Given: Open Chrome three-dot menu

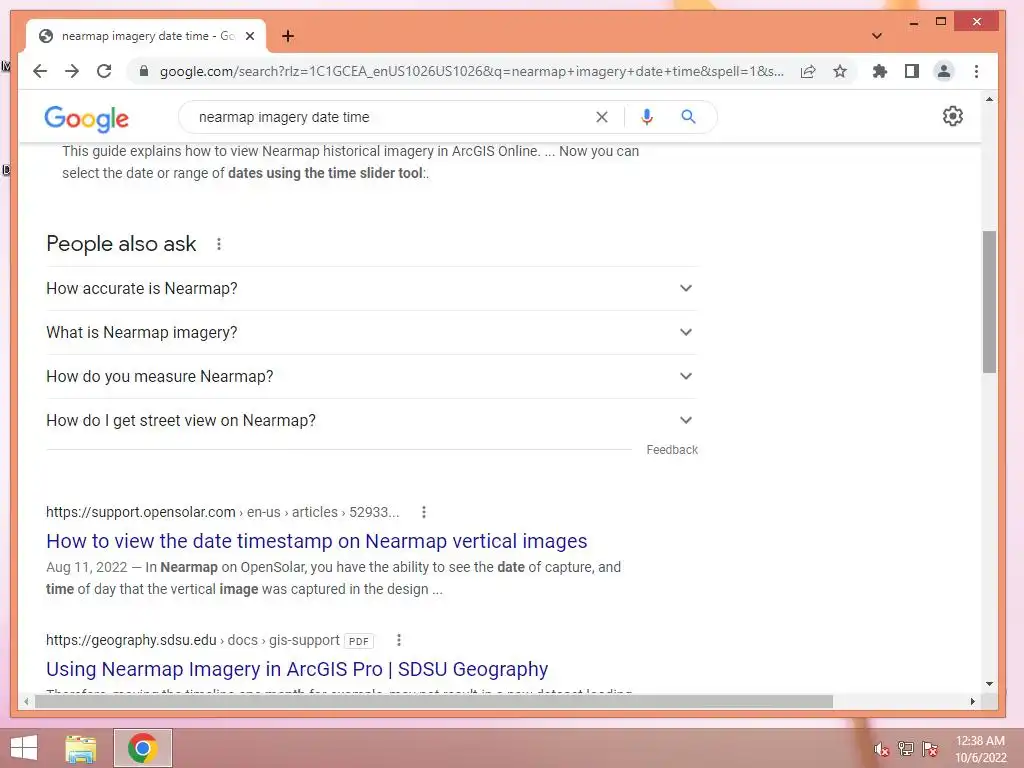Looking at the screenshot, I should coord(976,71).
